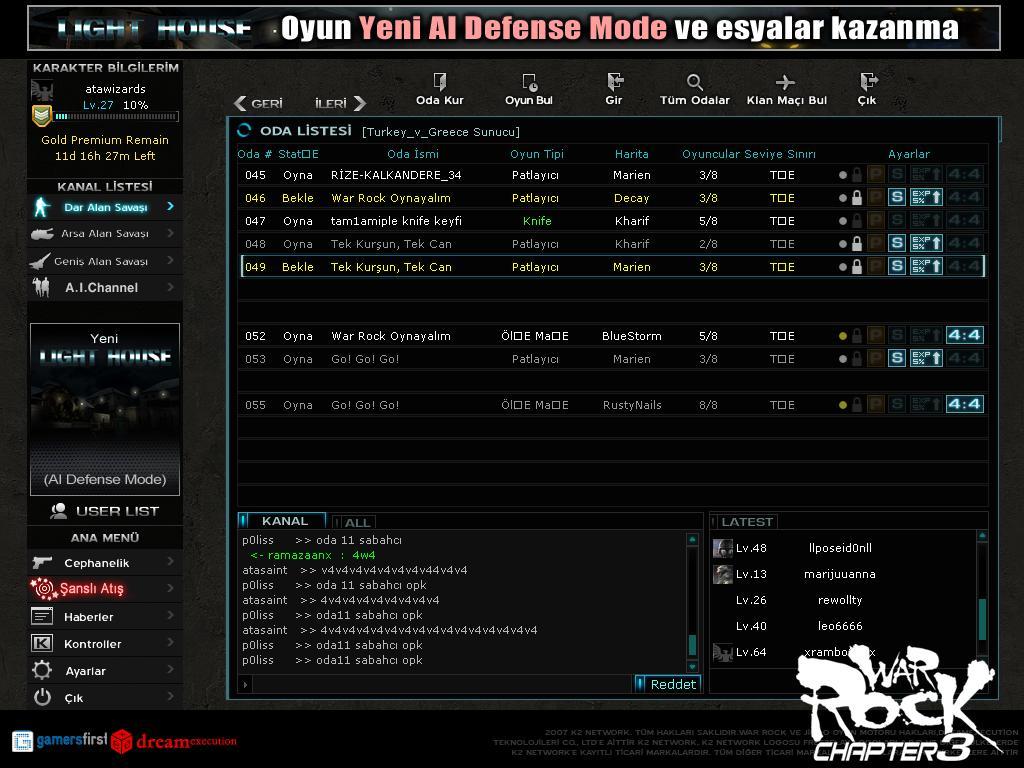Expand the Kontroller chevron
The height and width of the screenshot is (768, 1024).
[170, 643]
